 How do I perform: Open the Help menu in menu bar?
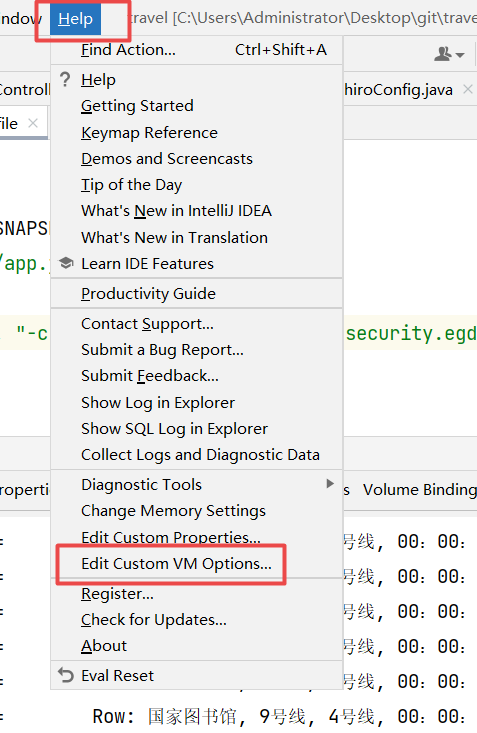tap(75, 19)
